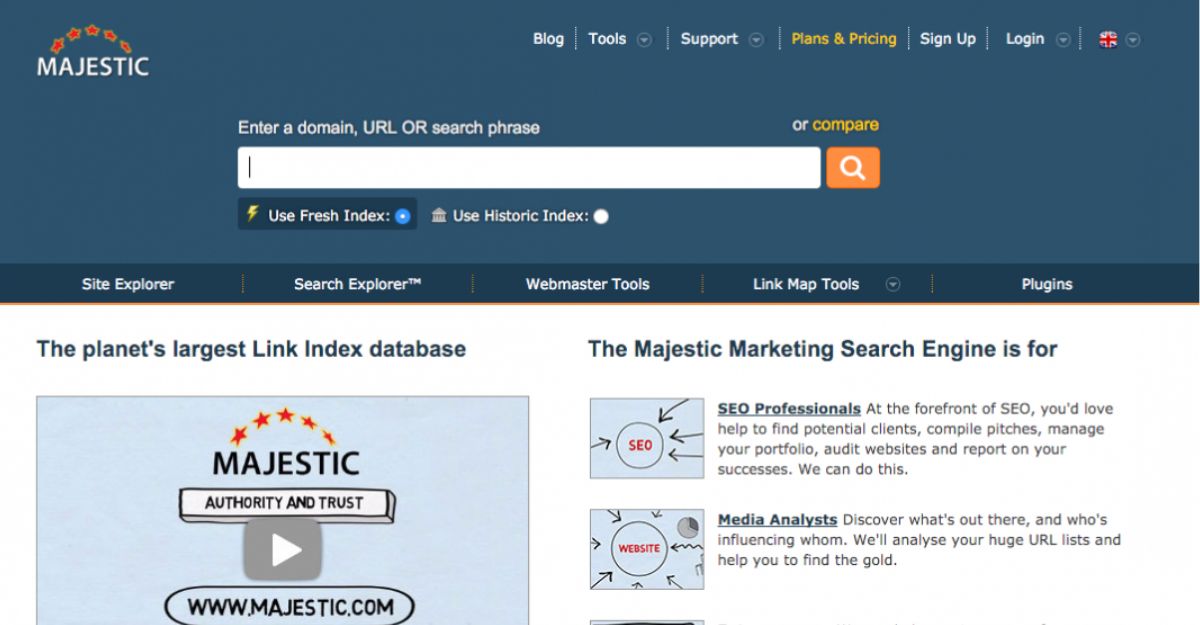The image size is (1200, 625).
Task: Click the orange compare link
Action: coord(846,125)
